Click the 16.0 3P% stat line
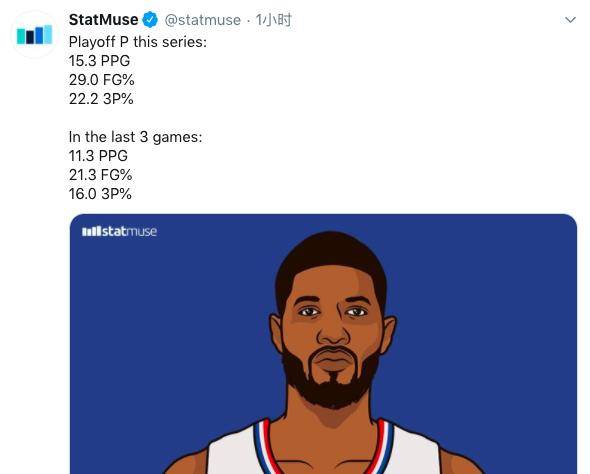This screenshot has height=474, width=590. tap(100, 194)
